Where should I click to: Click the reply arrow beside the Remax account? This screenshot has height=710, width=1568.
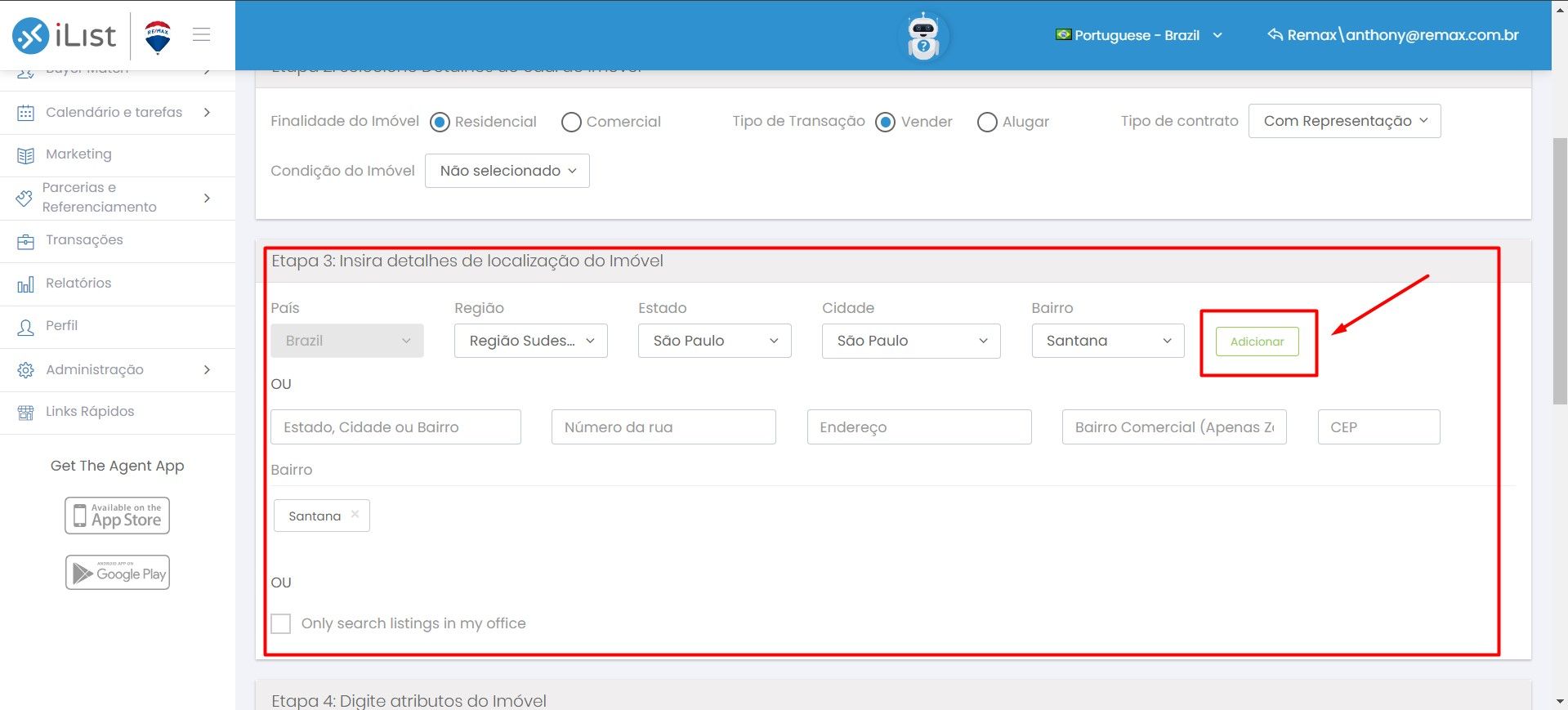click(x=1275, y=34)
